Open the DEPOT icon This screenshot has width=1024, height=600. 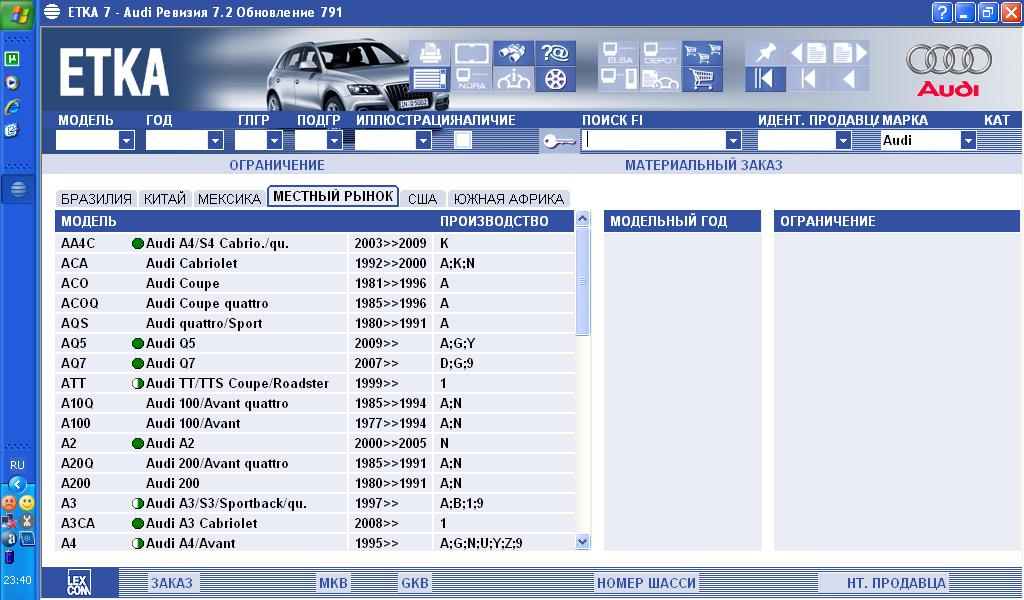pyautogui.click(x=660, y=53)
